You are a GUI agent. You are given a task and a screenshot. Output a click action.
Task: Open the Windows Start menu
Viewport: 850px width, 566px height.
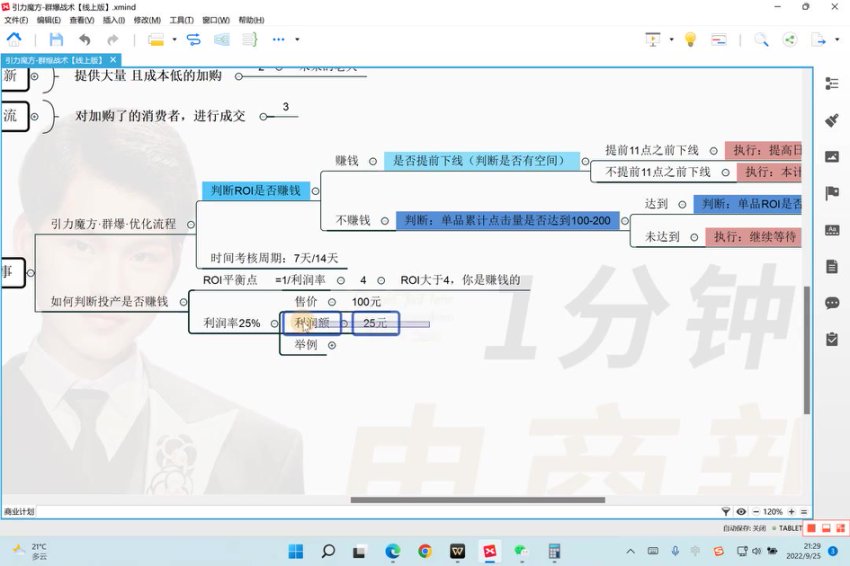(295, 551)
